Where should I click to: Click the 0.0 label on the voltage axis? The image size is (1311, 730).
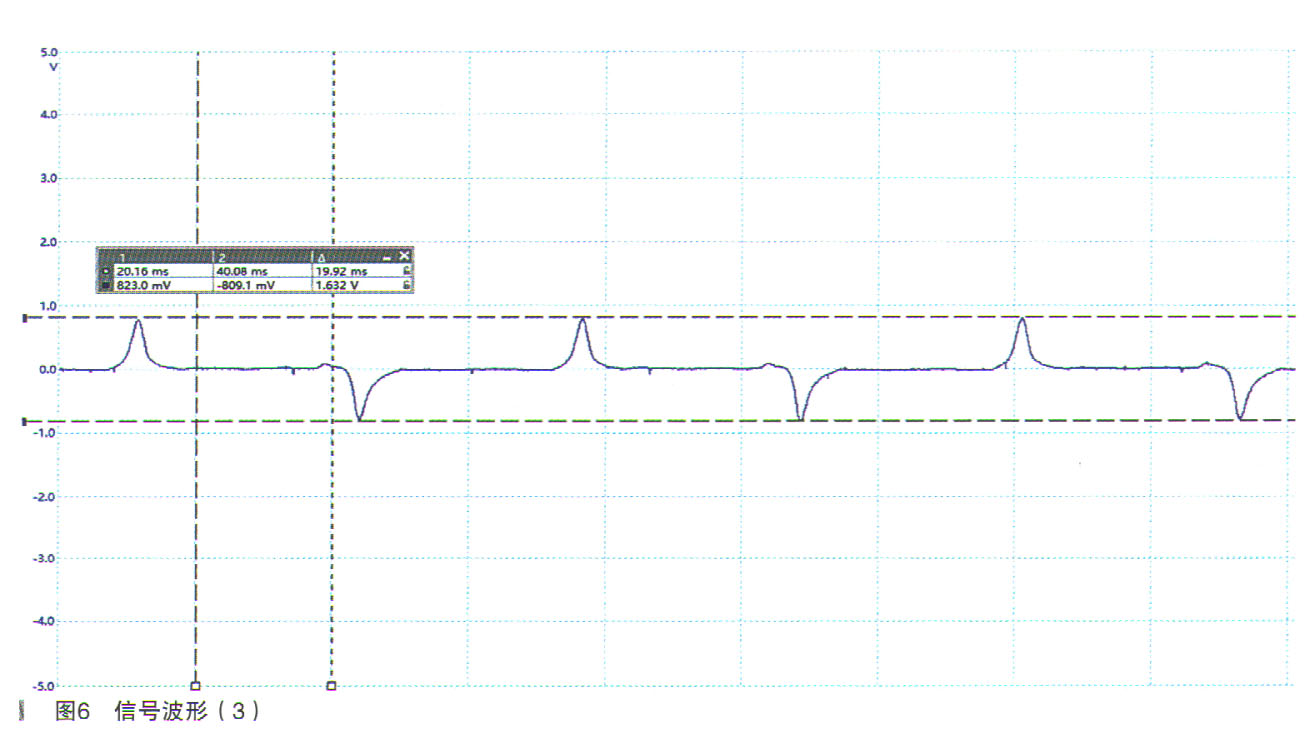[x=50, y=369]
